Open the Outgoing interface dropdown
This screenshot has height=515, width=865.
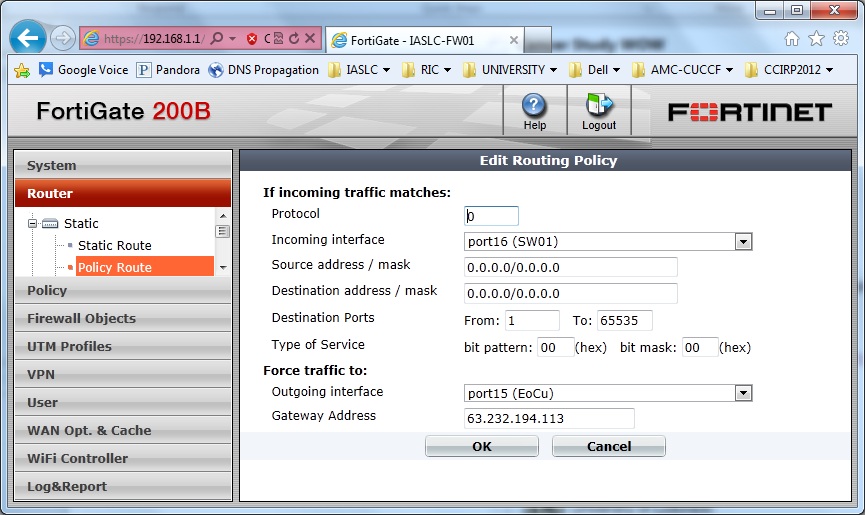point(743,393)
